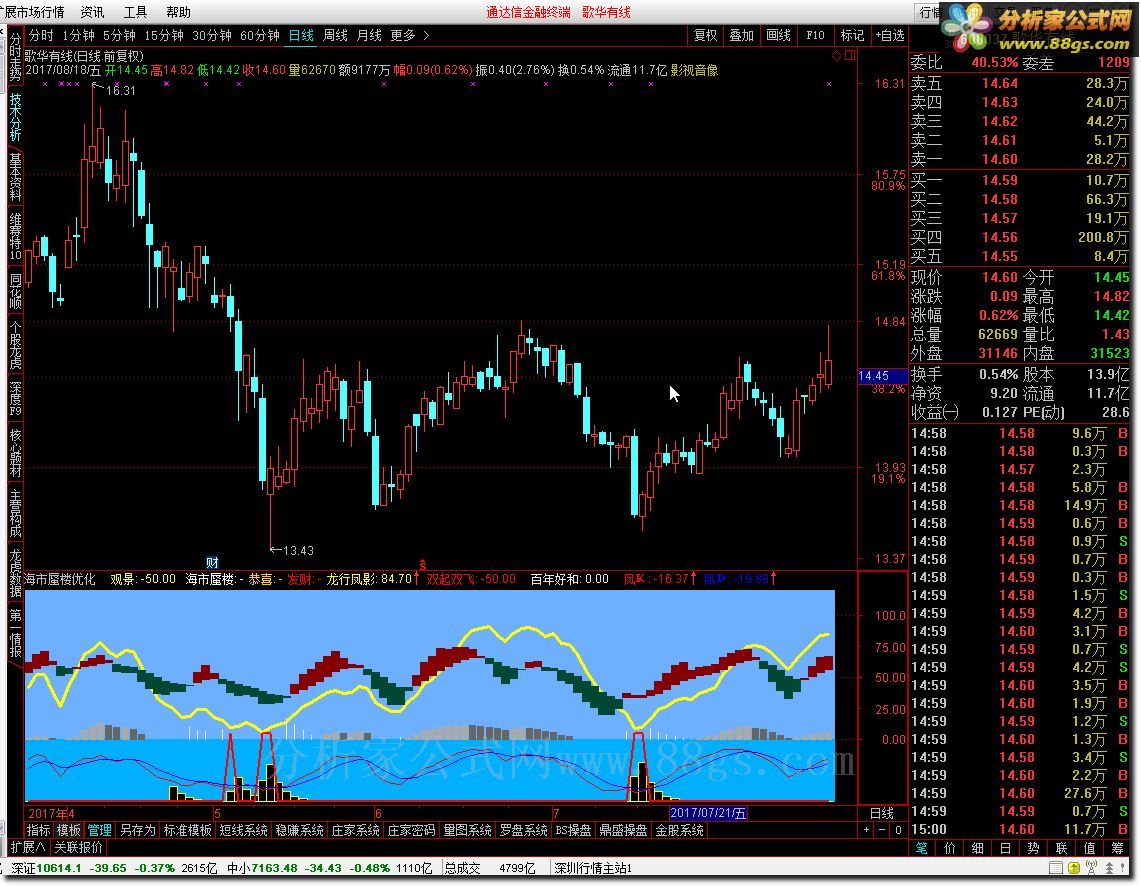
Task: Open the 细 detail tab
Action: [x=977, y=847]
